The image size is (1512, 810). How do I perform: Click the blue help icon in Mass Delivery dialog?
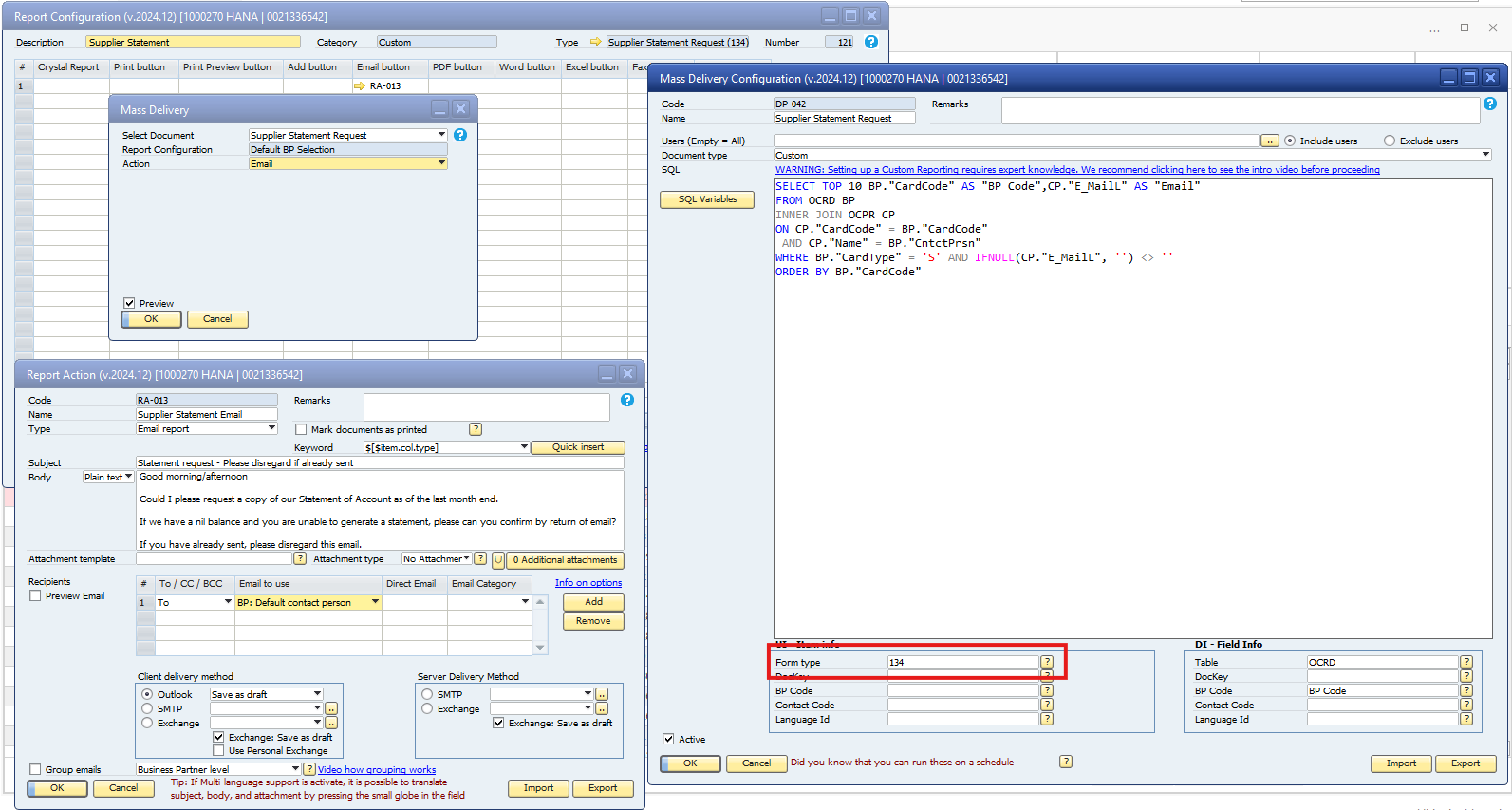coord(460,135)
